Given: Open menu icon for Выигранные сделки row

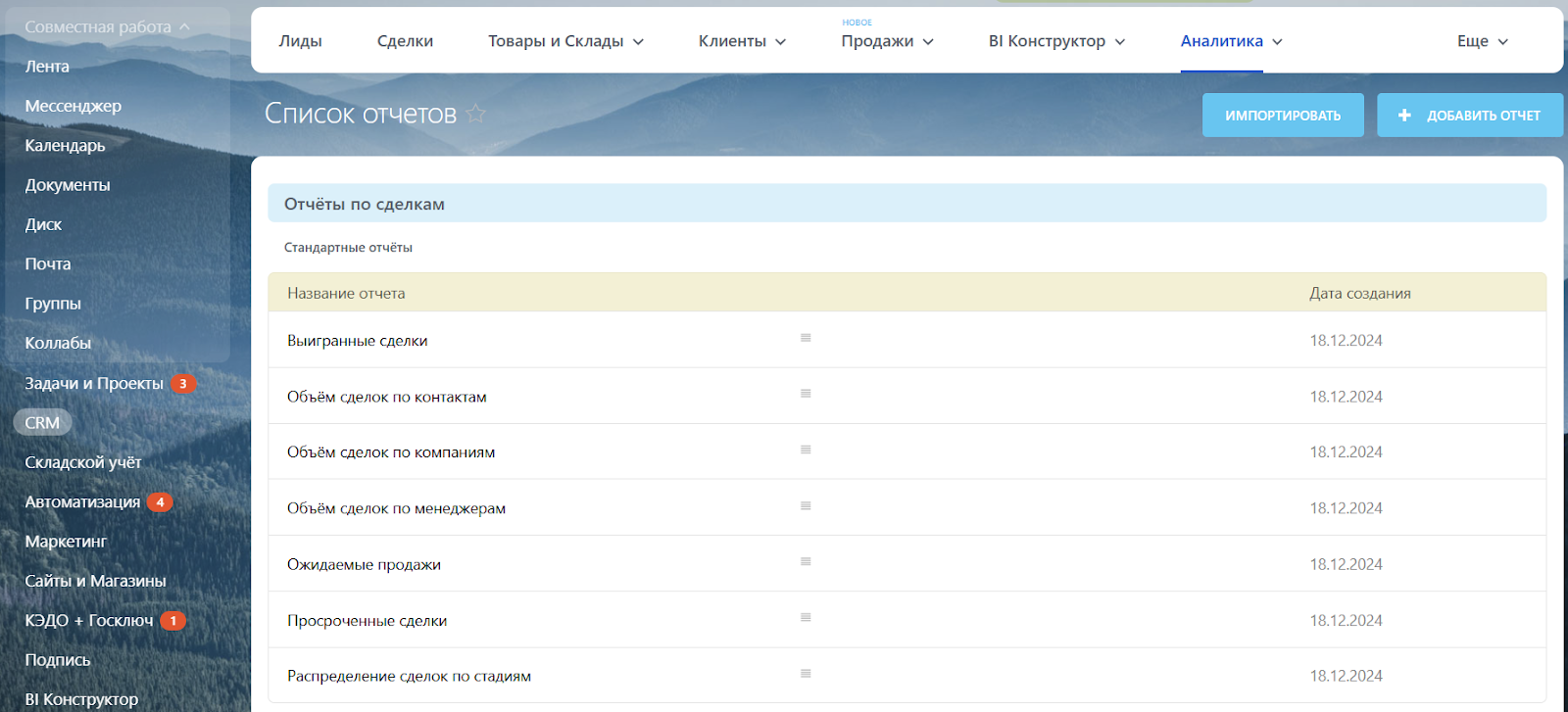Looking at the screenshot, I should (x=806, y=338).
